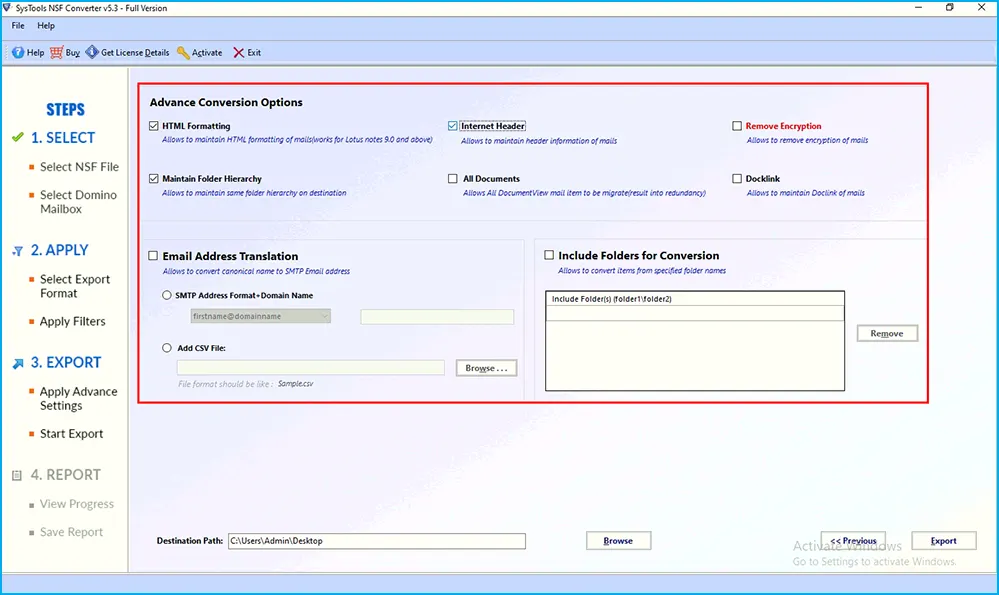Viewport: 999px width, 595px height.
Task: Click the Export button
Action: click(944, 540)
